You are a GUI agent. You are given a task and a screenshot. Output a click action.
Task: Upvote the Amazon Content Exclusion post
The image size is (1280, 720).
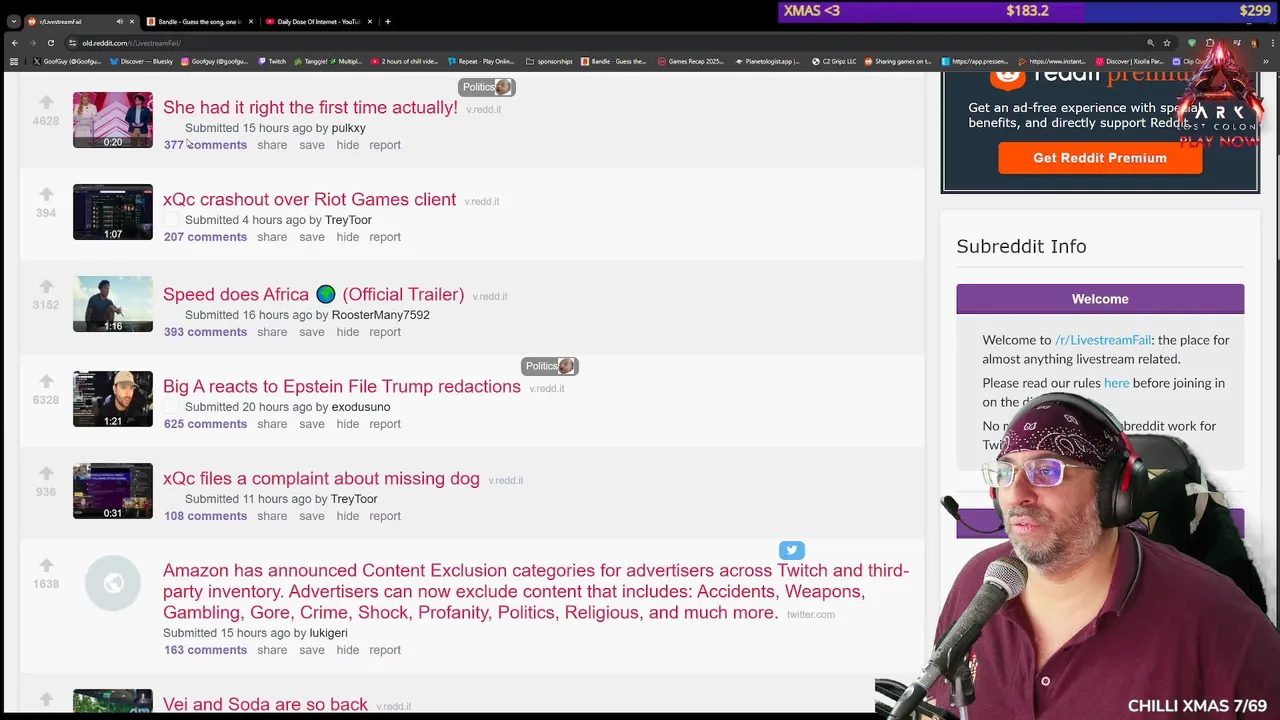[46, 565]
